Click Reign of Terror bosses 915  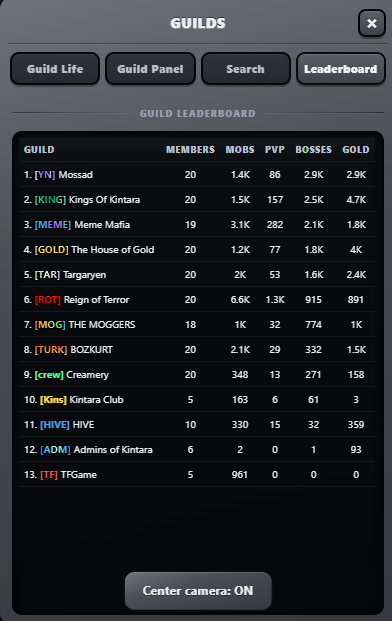tap(314, 299)
